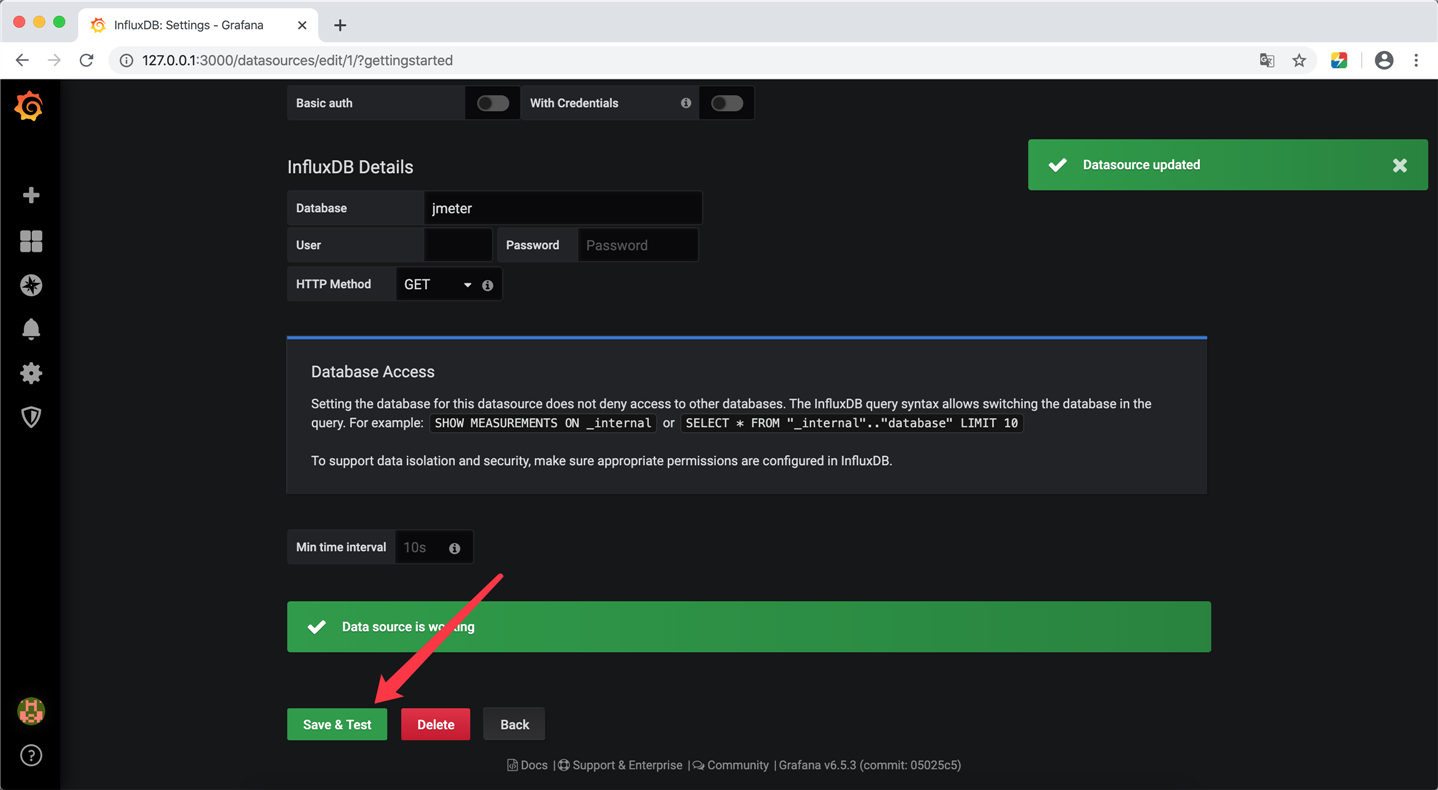
Task: Click the SHOW MEASUREMENTS ON _internal code
Action: (543, 423)
